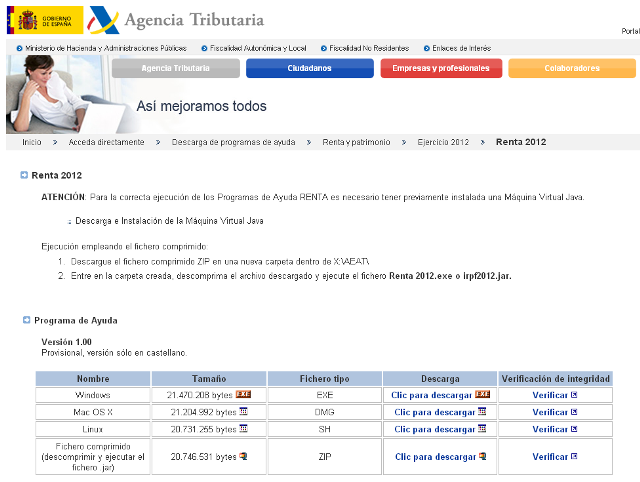
Task: Expand Fiscalidad Autonómica y Local menu
Action: (258, 47)
